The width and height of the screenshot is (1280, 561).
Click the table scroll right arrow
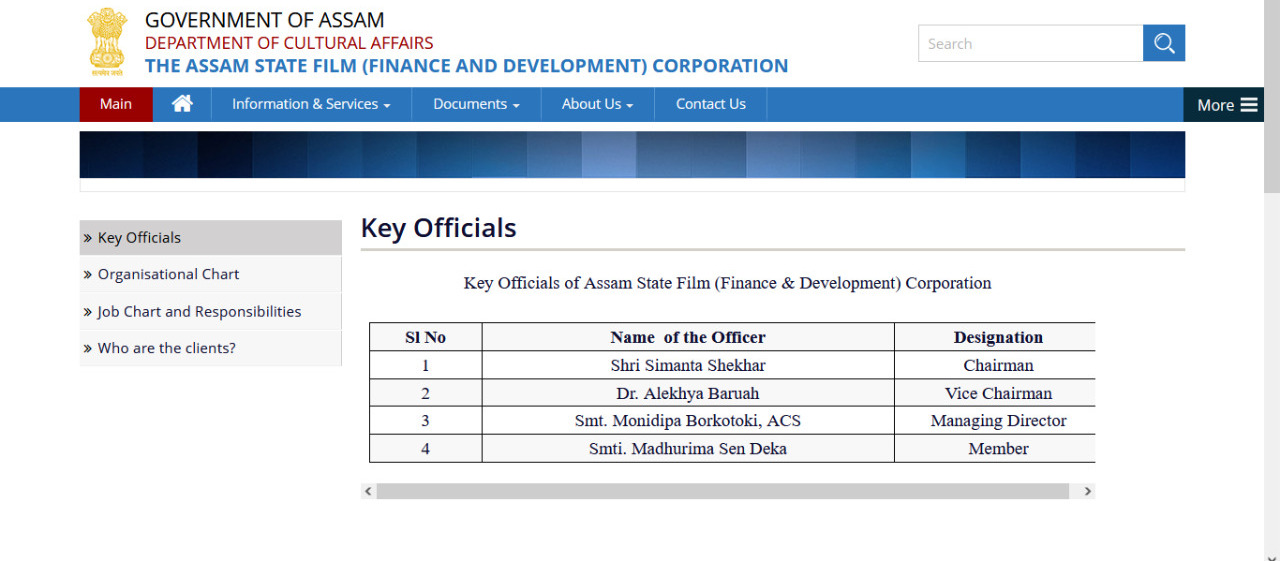(x=1087, y=491)
